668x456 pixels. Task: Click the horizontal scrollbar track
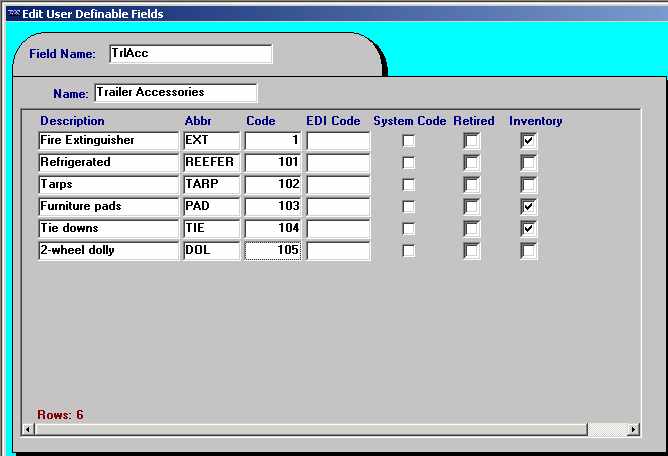(x=300, y=429)
